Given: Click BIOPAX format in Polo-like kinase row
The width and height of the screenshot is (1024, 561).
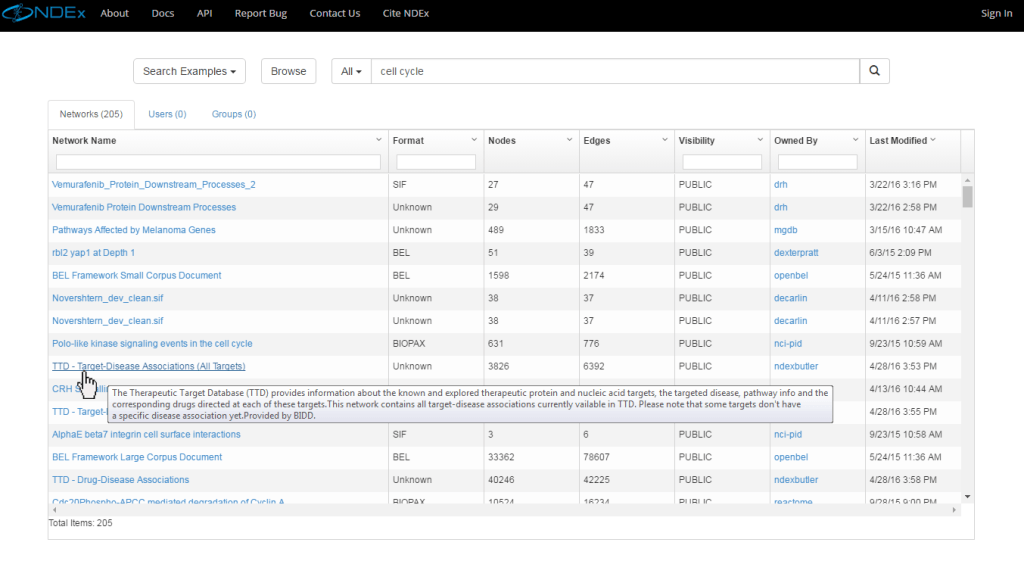Looking at the screenshot, I should (409, 344).
